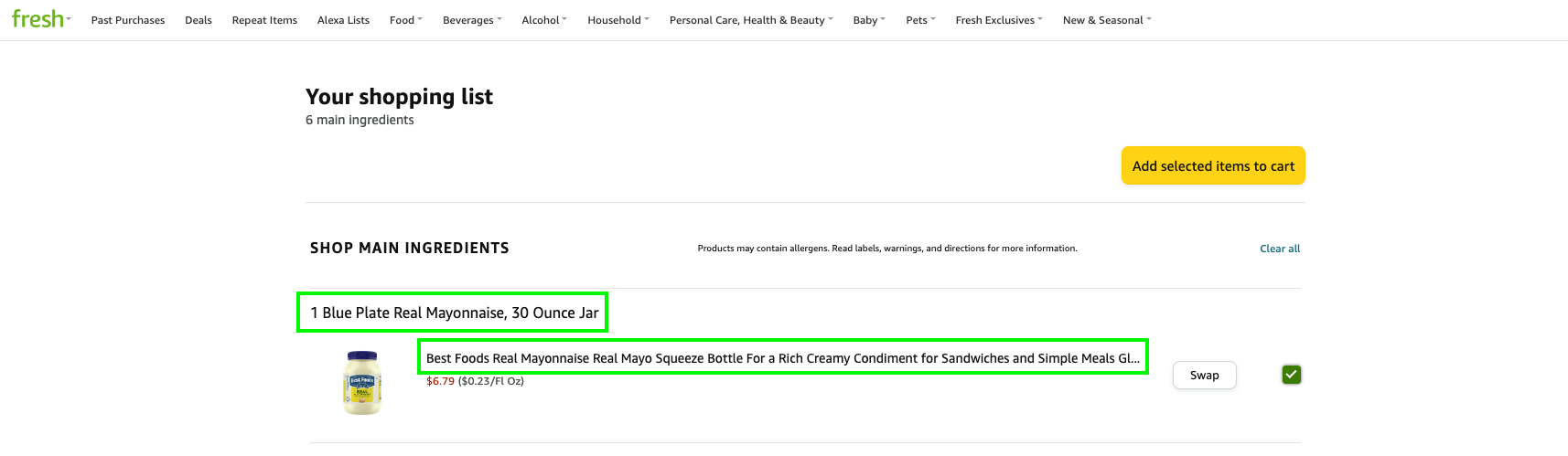Expand the Alcohol dropdown
This screenshot has height=456, width=1568.
(x=544, y=20)
